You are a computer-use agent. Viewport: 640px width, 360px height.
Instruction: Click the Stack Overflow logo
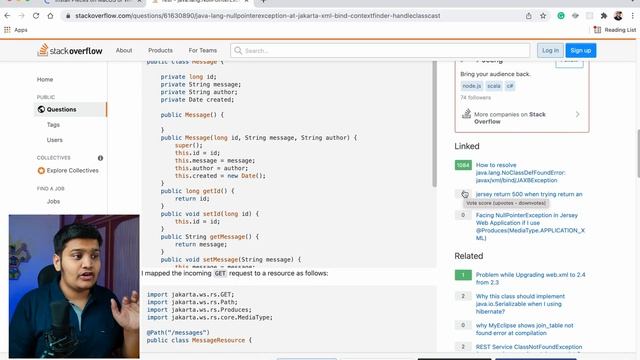70,51
